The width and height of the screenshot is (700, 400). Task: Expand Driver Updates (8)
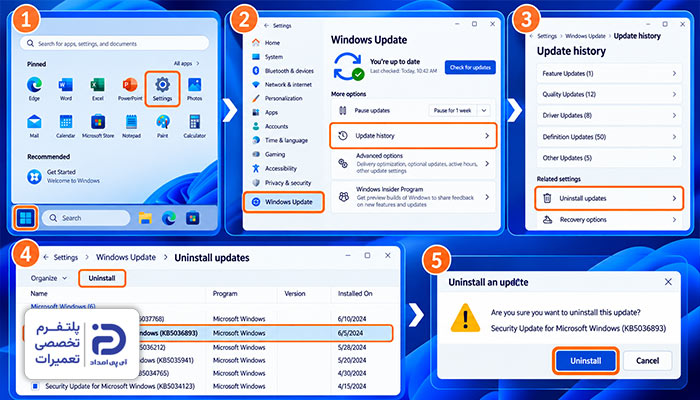click(609, 115)
